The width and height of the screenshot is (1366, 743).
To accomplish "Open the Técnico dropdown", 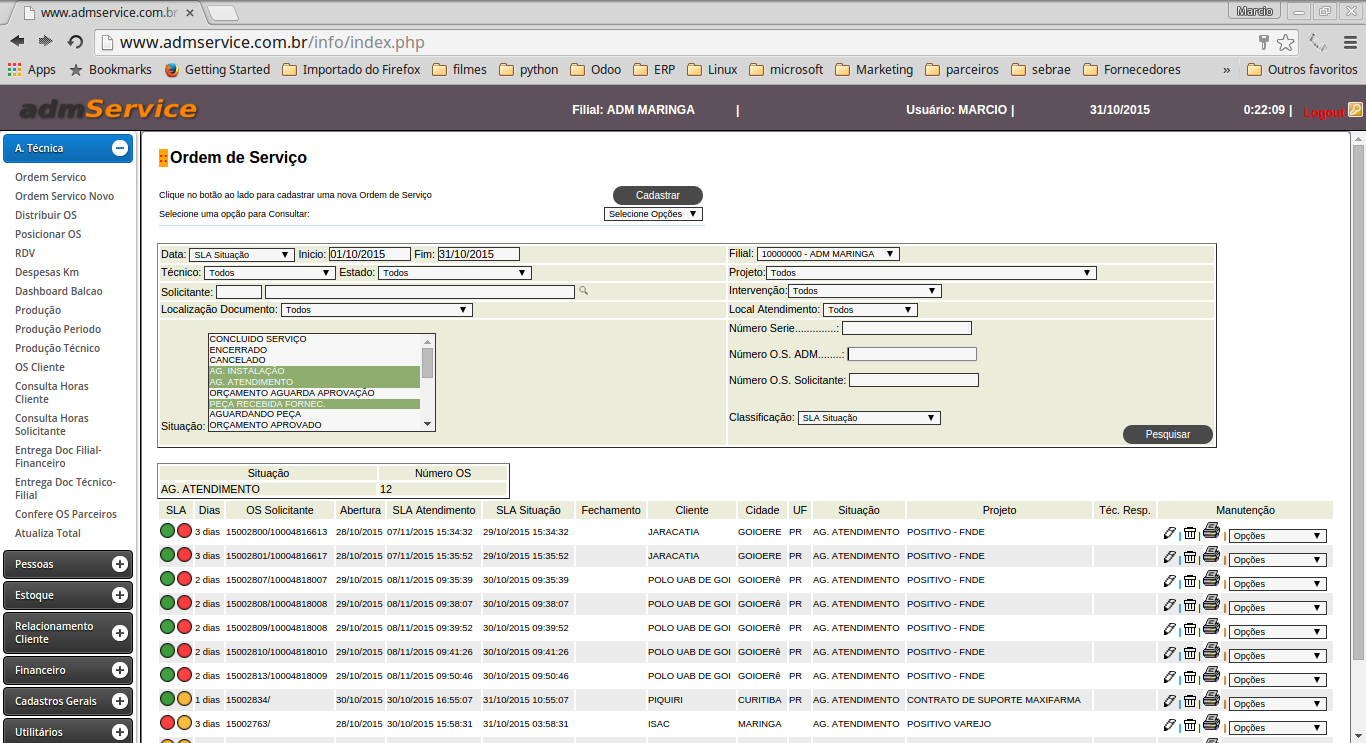I will [269, 273].
